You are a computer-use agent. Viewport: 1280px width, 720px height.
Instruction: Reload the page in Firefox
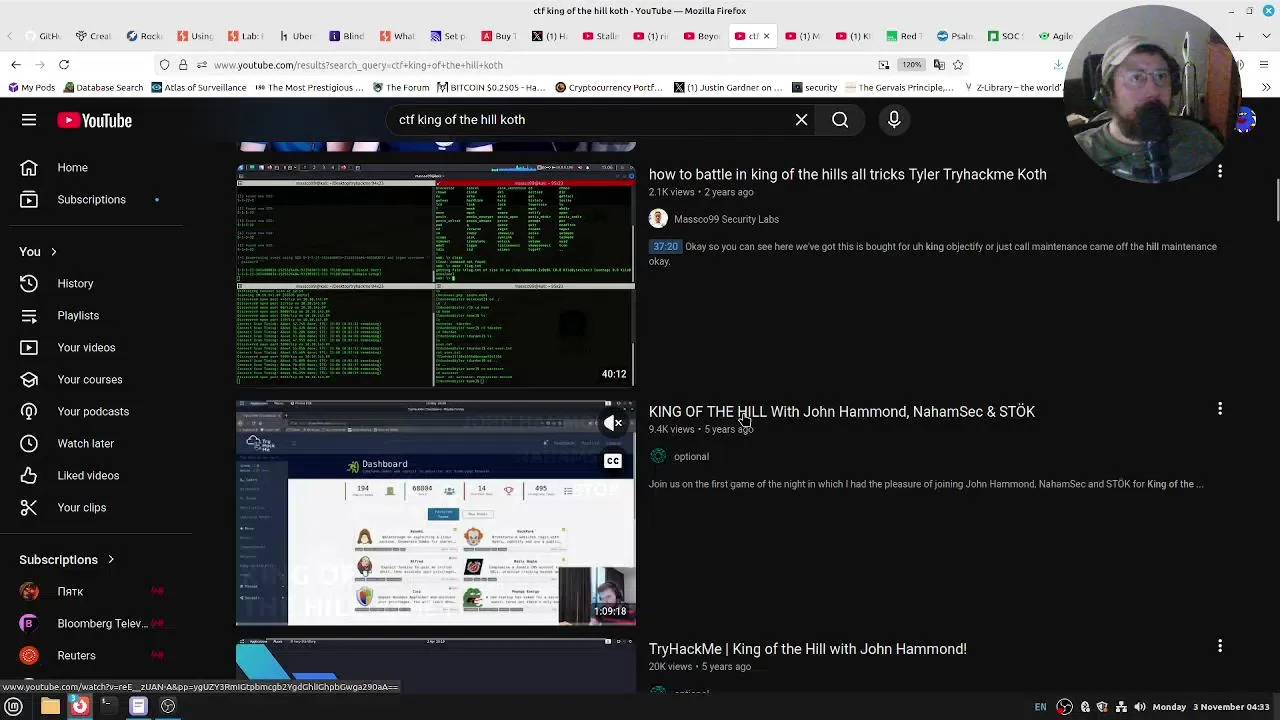[64, 65]
